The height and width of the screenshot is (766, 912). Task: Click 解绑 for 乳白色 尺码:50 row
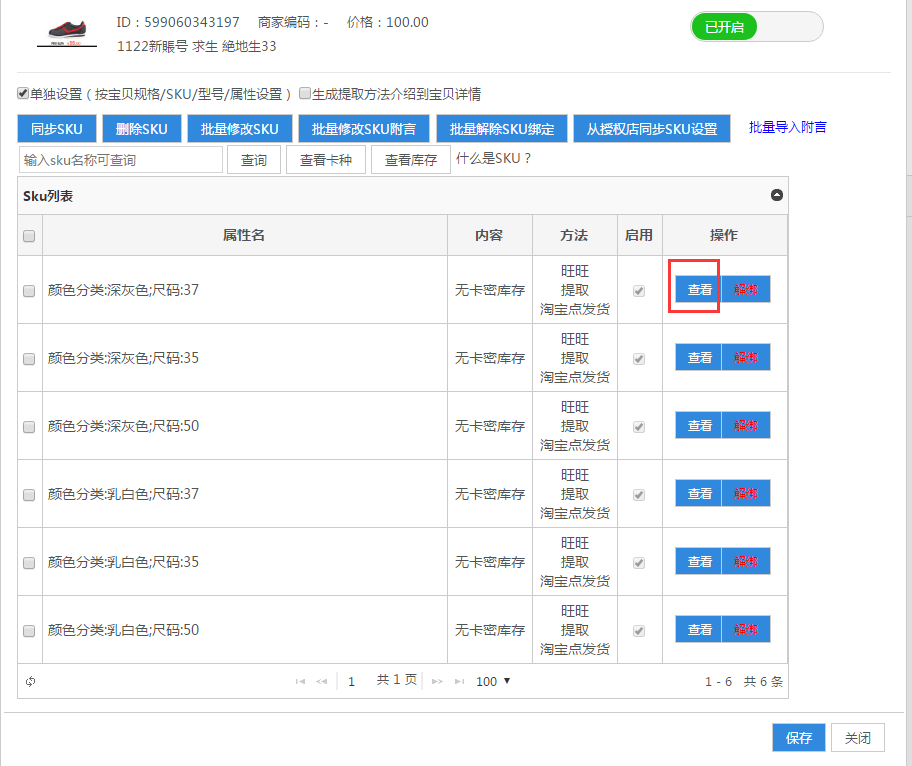[746, 630]
